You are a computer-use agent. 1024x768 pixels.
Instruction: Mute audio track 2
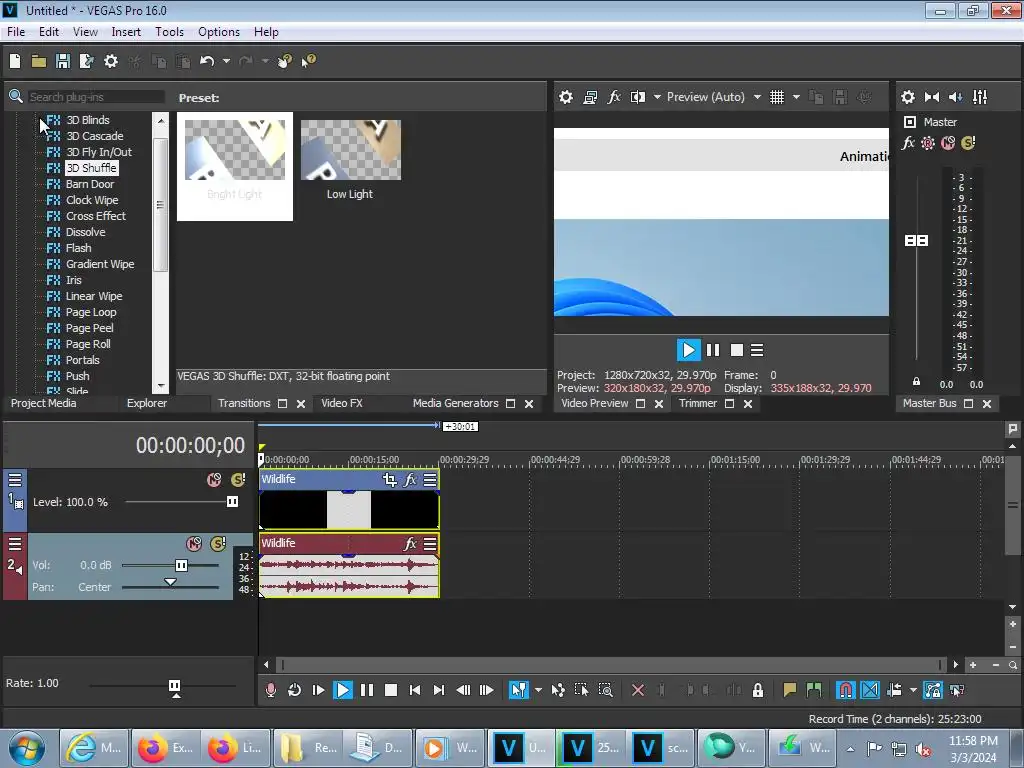point(194,543)
